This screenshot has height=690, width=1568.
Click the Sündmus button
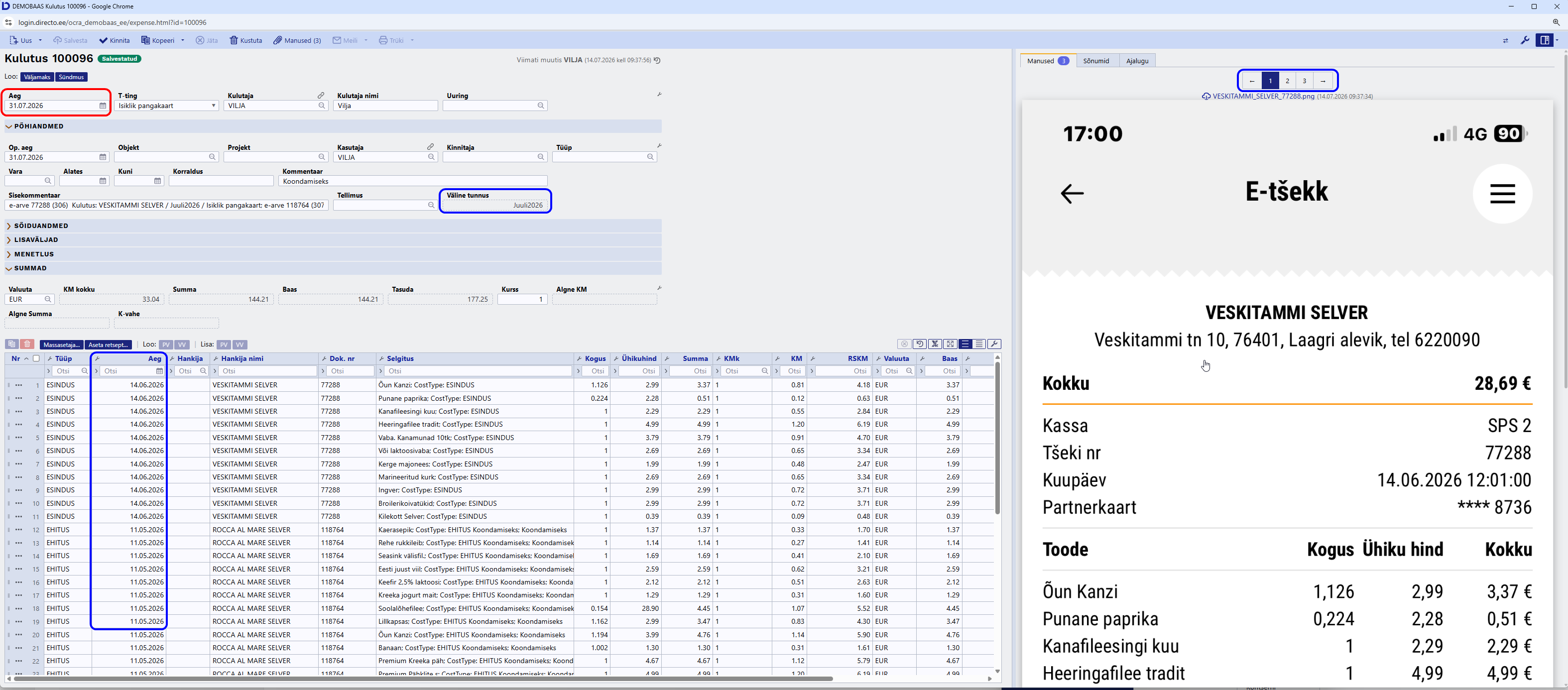[x=71, y=77]
